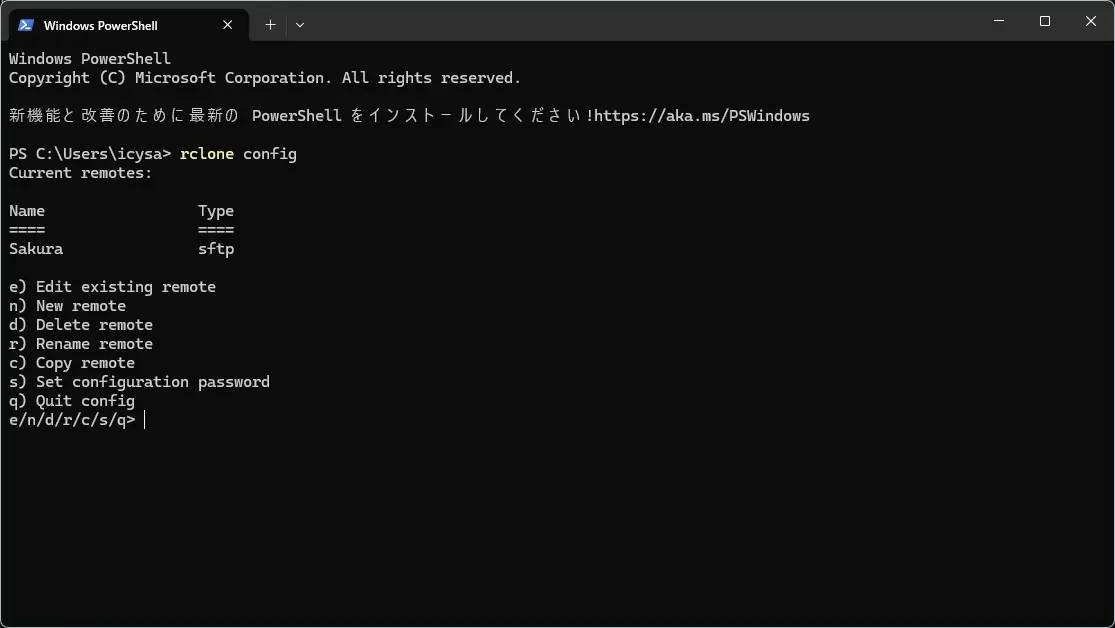1115x628 pixels.
Task: Click the 'Edit existing remote' option line
Action: click(112, 287)
